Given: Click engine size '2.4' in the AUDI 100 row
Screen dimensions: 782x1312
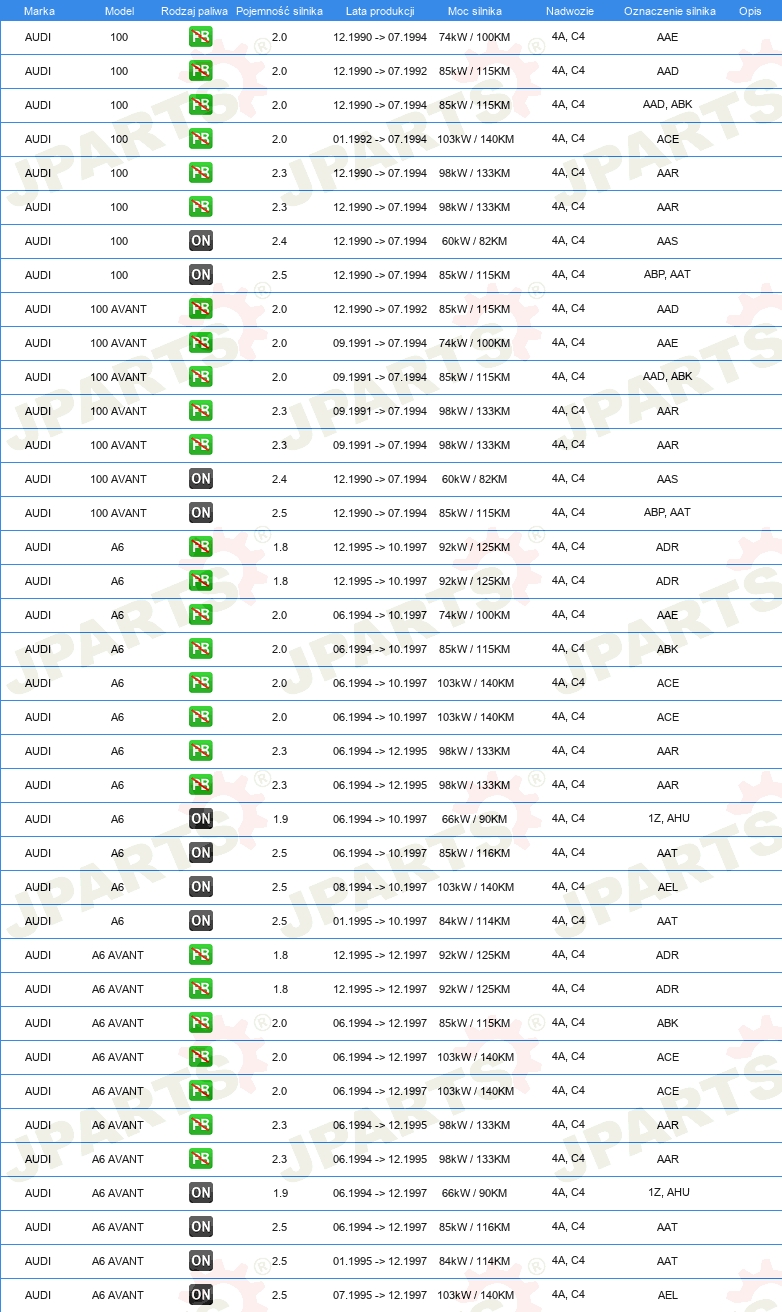Looking at the screenshot, I should point(279,241).
